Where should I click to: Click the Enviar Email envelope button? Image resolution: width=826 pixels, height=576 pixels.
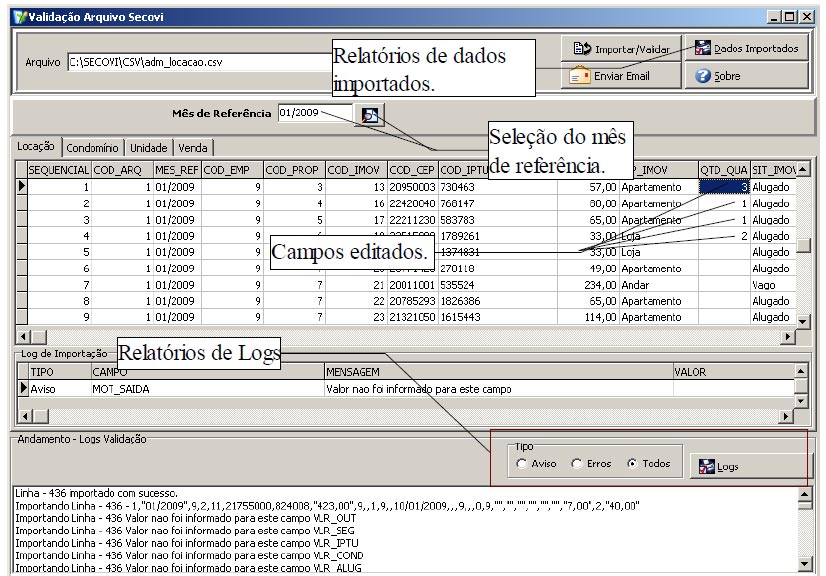[611, 76]
